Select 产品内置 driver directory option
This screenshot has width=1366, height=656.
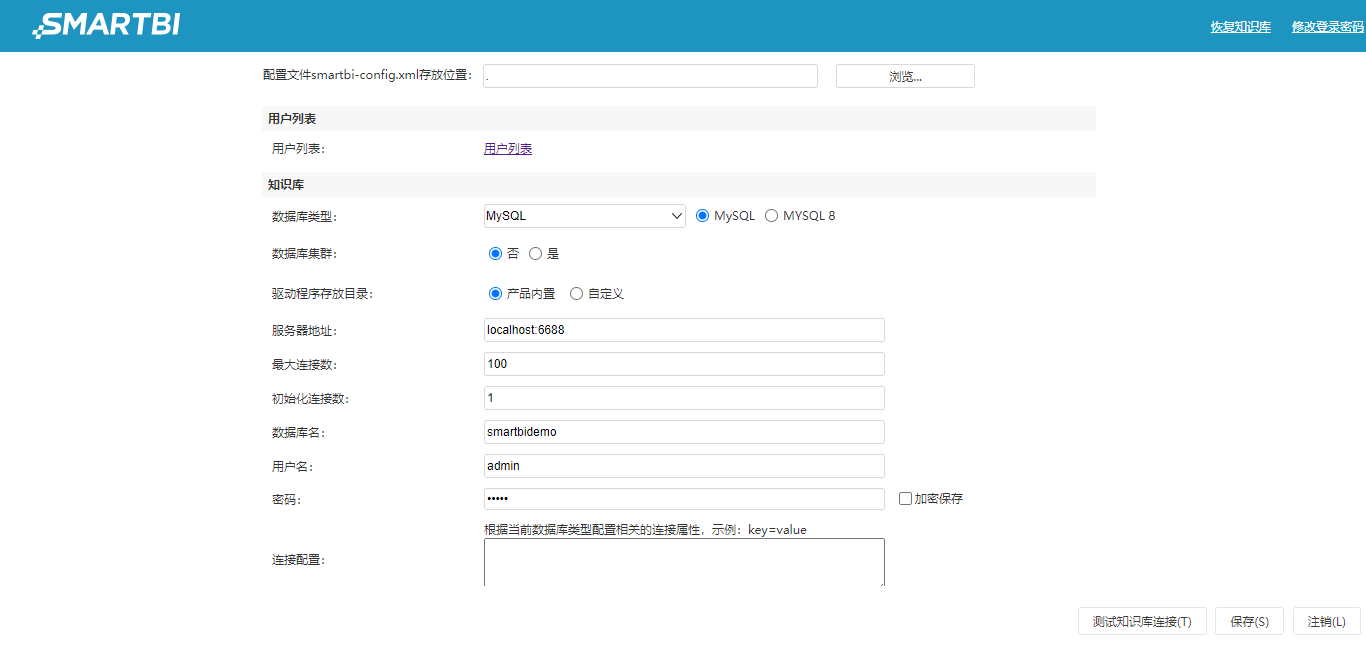495,294
